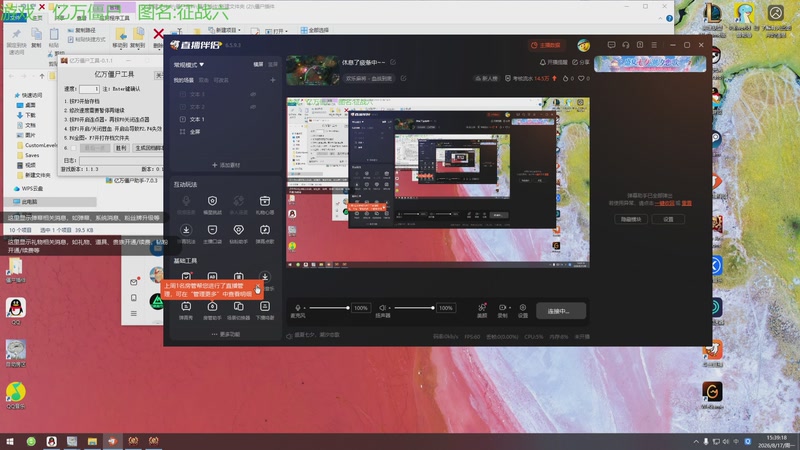Screen dimensions: 800x450
Task: Click 设置 button in the right chat panel
Action: 668,219
